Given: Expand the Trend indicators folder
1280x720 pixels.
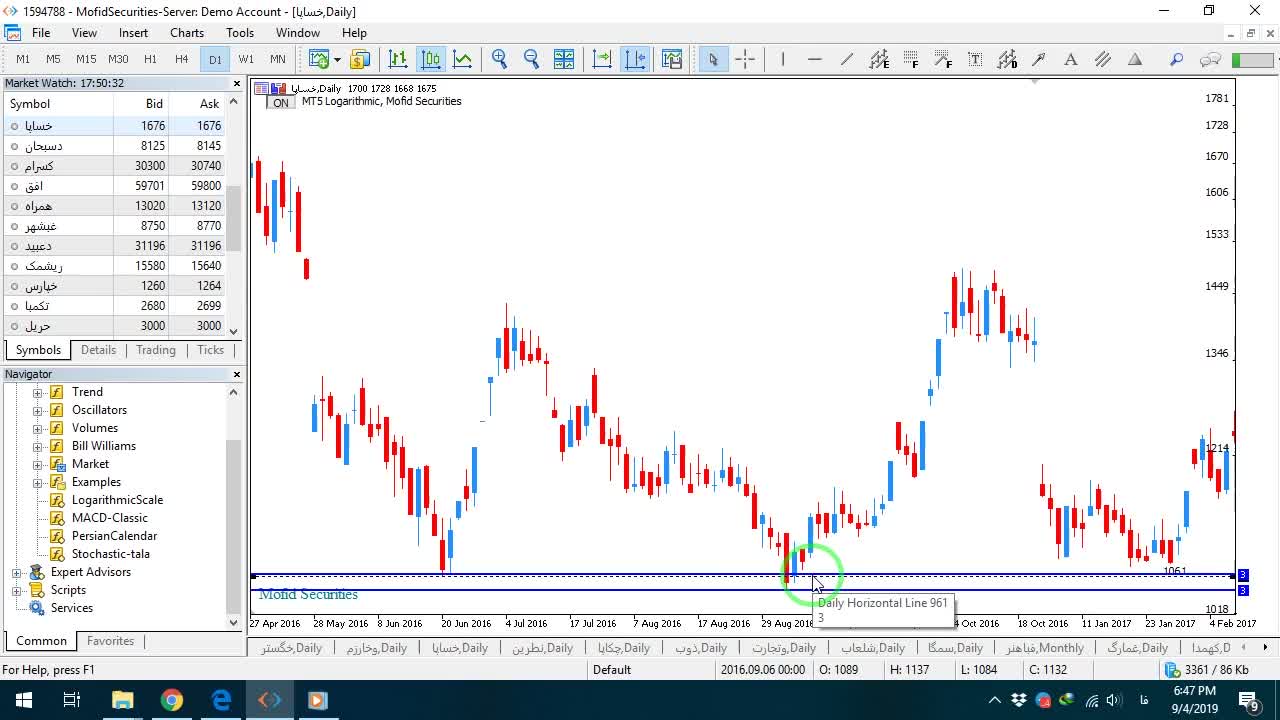Looking at the screenshot, I should pos(38,392).
